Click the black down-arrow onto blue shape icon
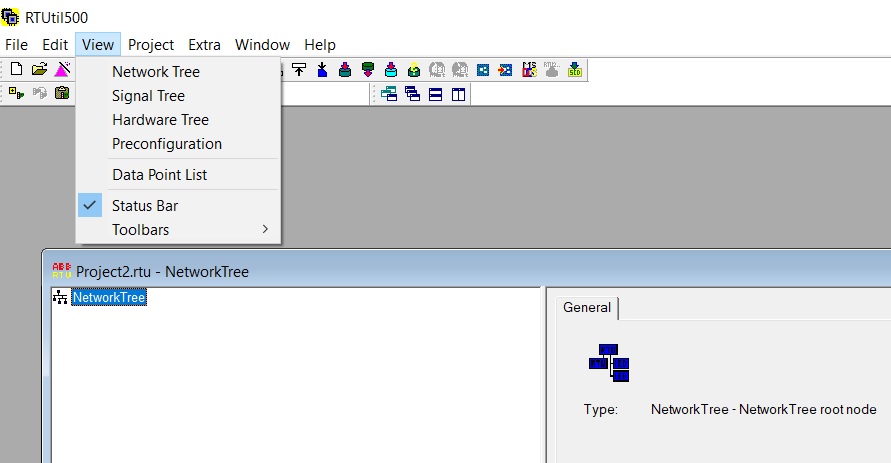 point(322,70)
